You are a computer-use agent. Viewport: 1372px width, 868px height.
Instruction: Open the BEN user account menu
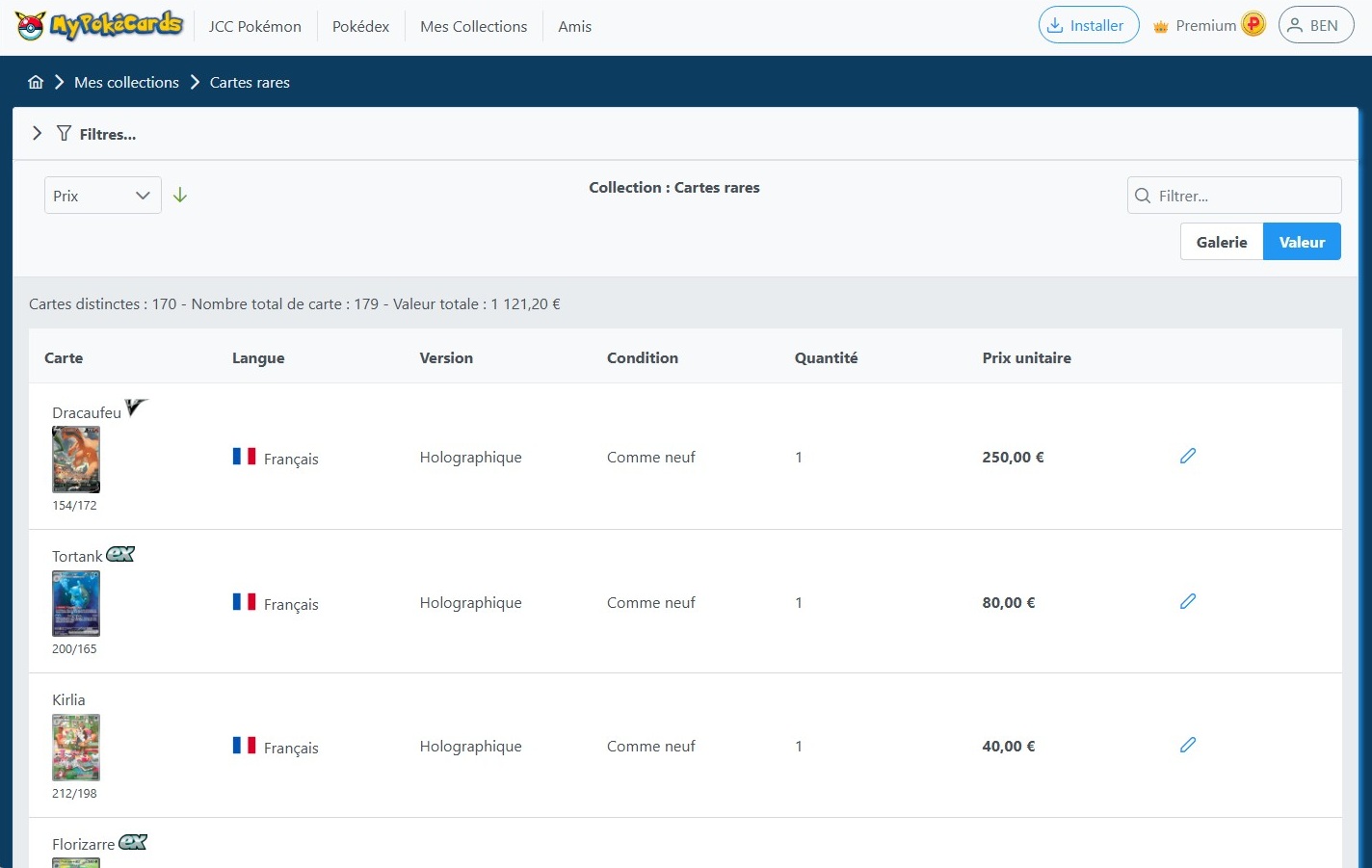[1315, 26]
